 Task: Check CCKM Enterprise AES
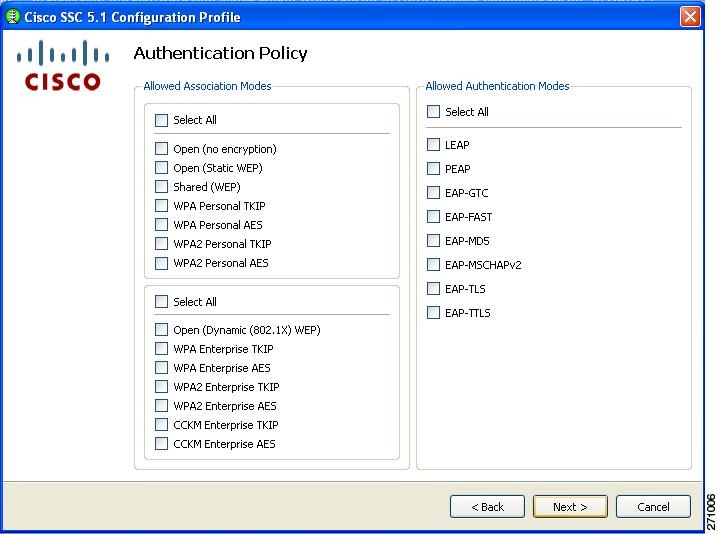(161, 444)
